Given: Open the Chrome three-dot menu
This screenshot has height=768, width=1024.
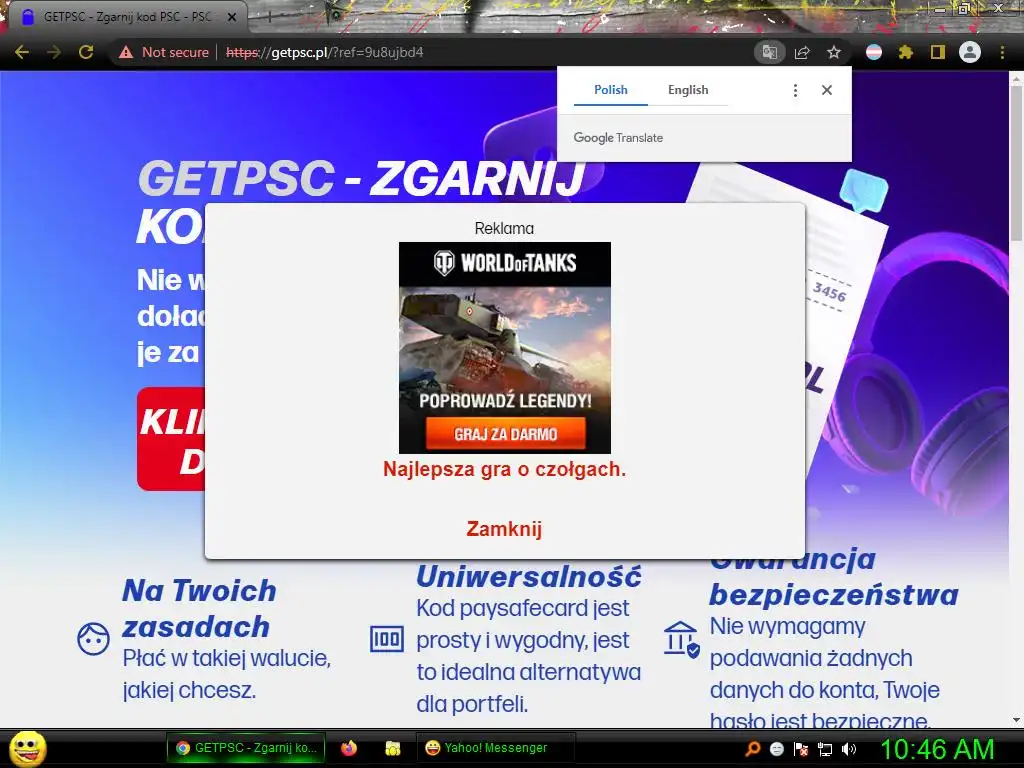Looking at the screenshot, I should coord(1002,52).
